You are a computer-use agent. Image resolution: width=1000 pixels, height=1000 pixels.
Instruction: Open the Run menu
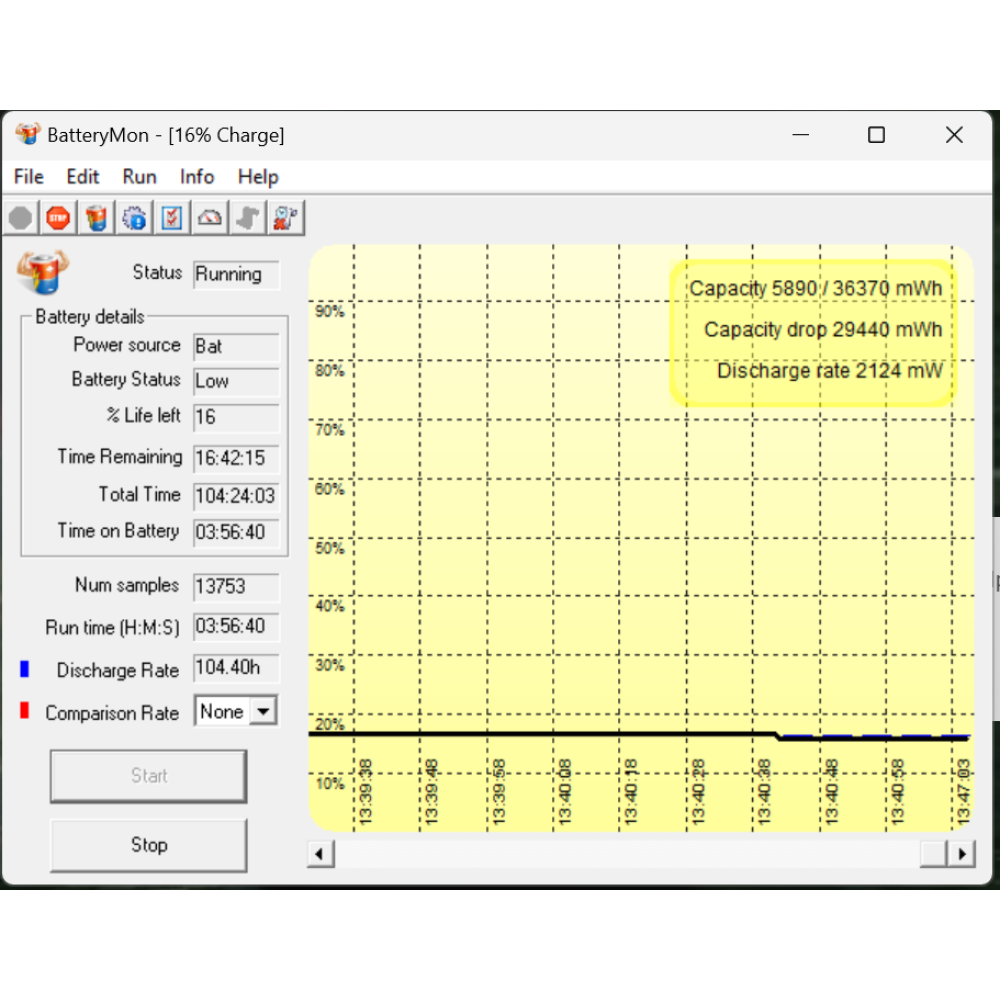point(139,177)
